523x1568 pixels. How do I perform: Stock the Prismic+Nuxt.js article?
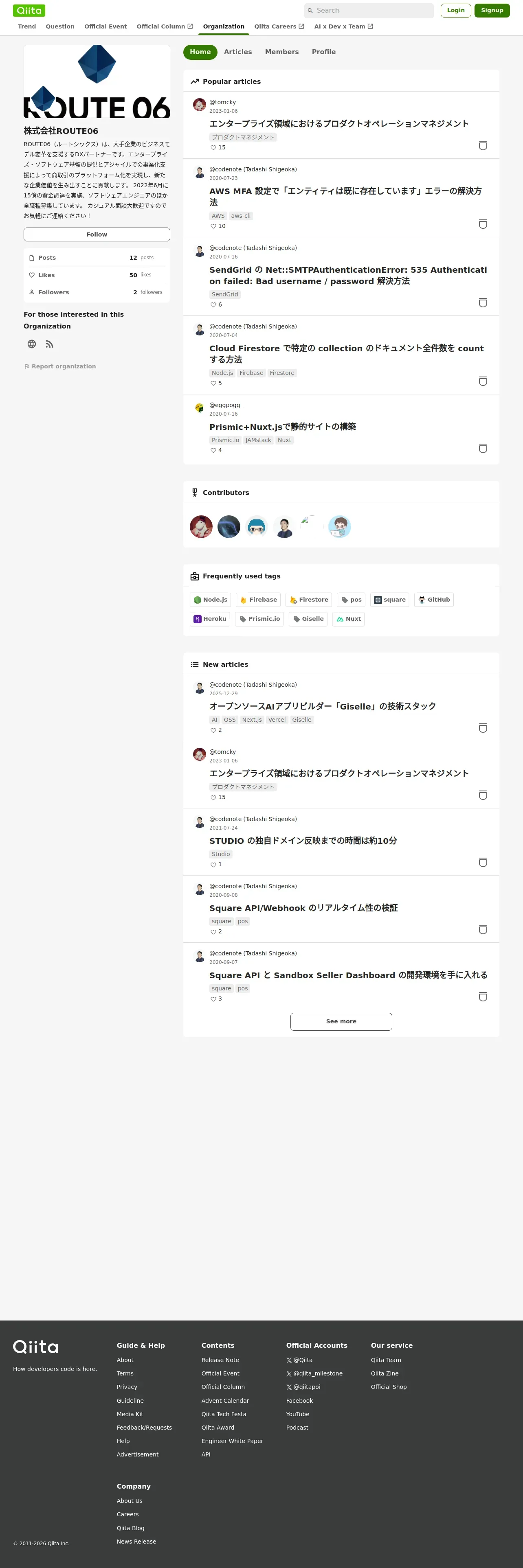coord(483,449)
